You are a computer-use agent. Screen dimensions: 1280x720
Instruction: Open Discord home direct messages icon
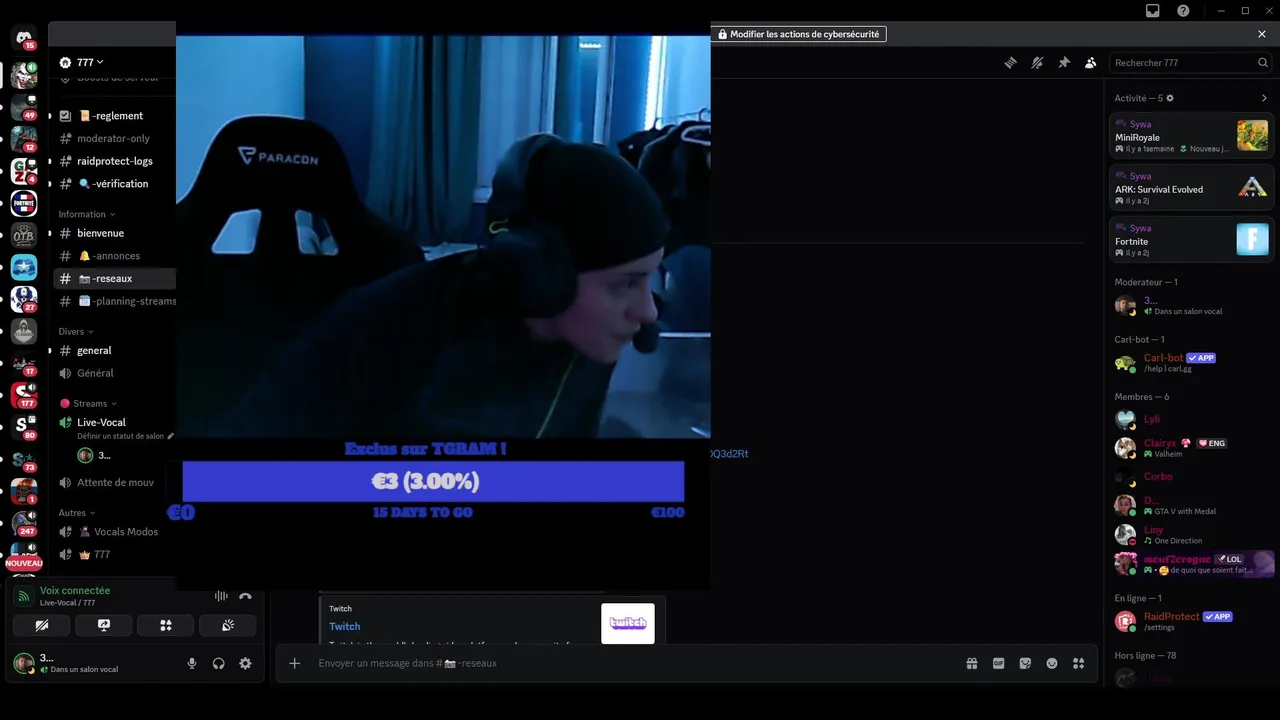coord(24,39)
